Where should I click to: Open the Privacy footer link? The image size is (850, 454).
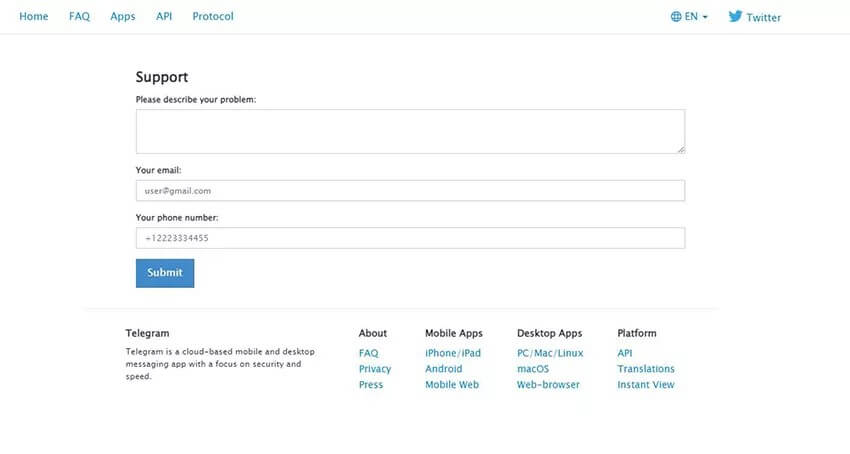375,369
